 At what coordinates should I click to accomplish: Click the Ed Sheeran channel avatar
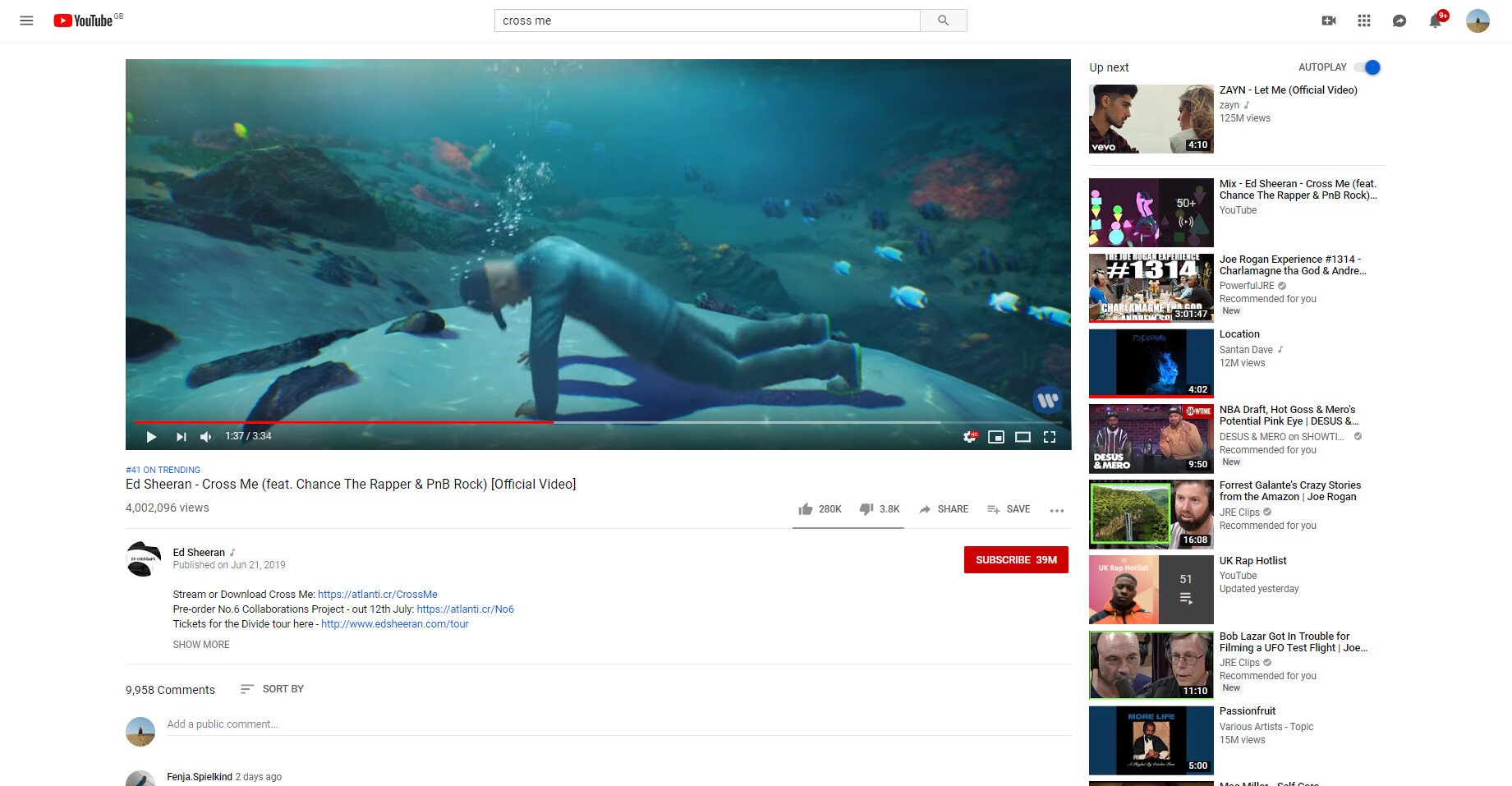[144, 559]
